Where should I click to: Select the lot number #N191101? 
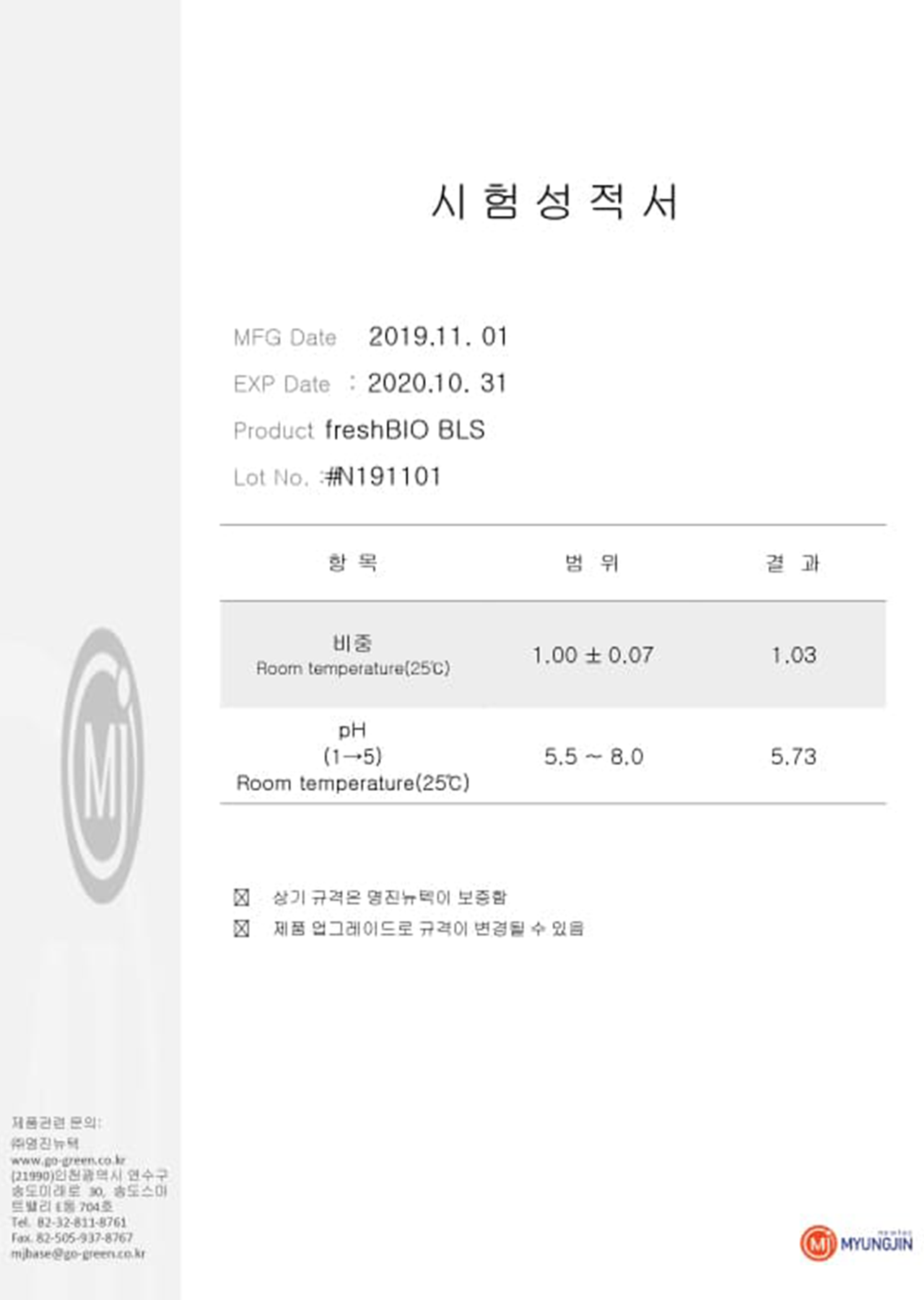point(383,477)
